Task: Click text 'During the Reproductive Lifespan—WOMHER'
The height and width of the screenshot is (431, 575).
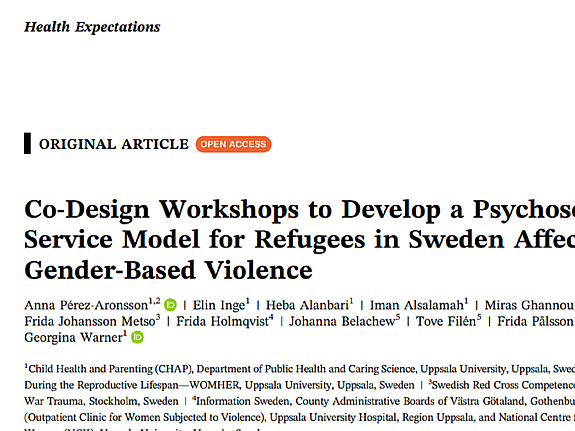Action: [132, 385]
